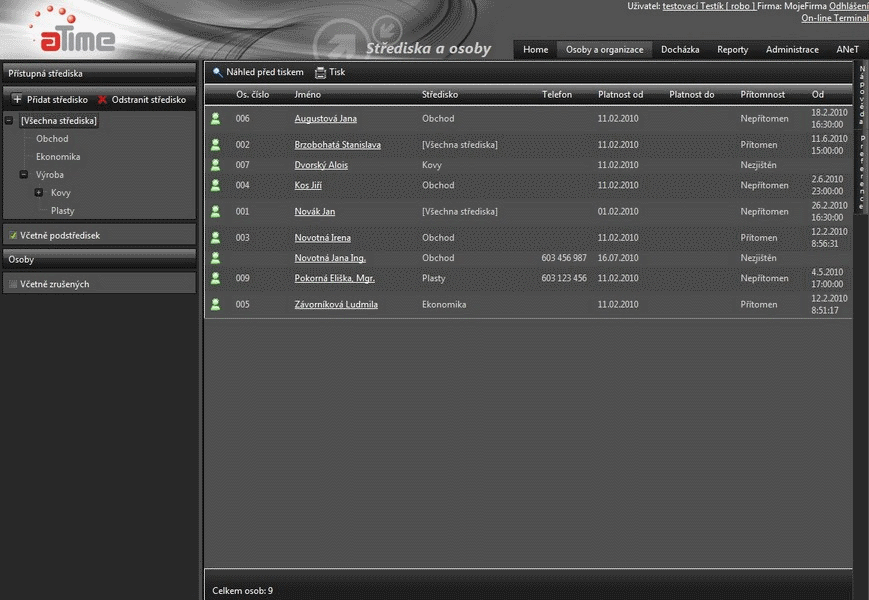869x600 pixels.
Task: Click the person icon for Kos Jiří
Action: coord(216,185)
